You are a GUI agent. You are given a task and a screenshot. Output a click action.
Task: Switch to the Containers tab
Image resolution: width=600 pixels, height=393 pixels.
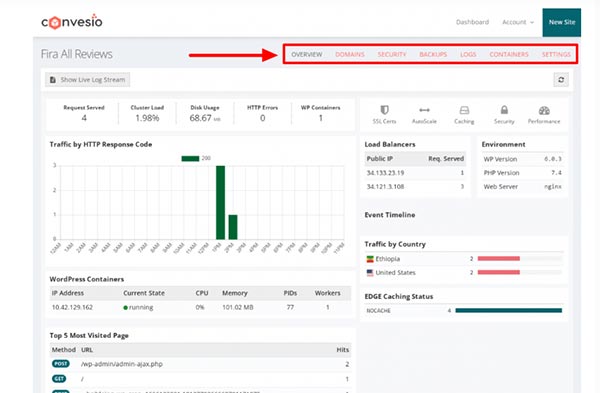click(x=509, y=54)
